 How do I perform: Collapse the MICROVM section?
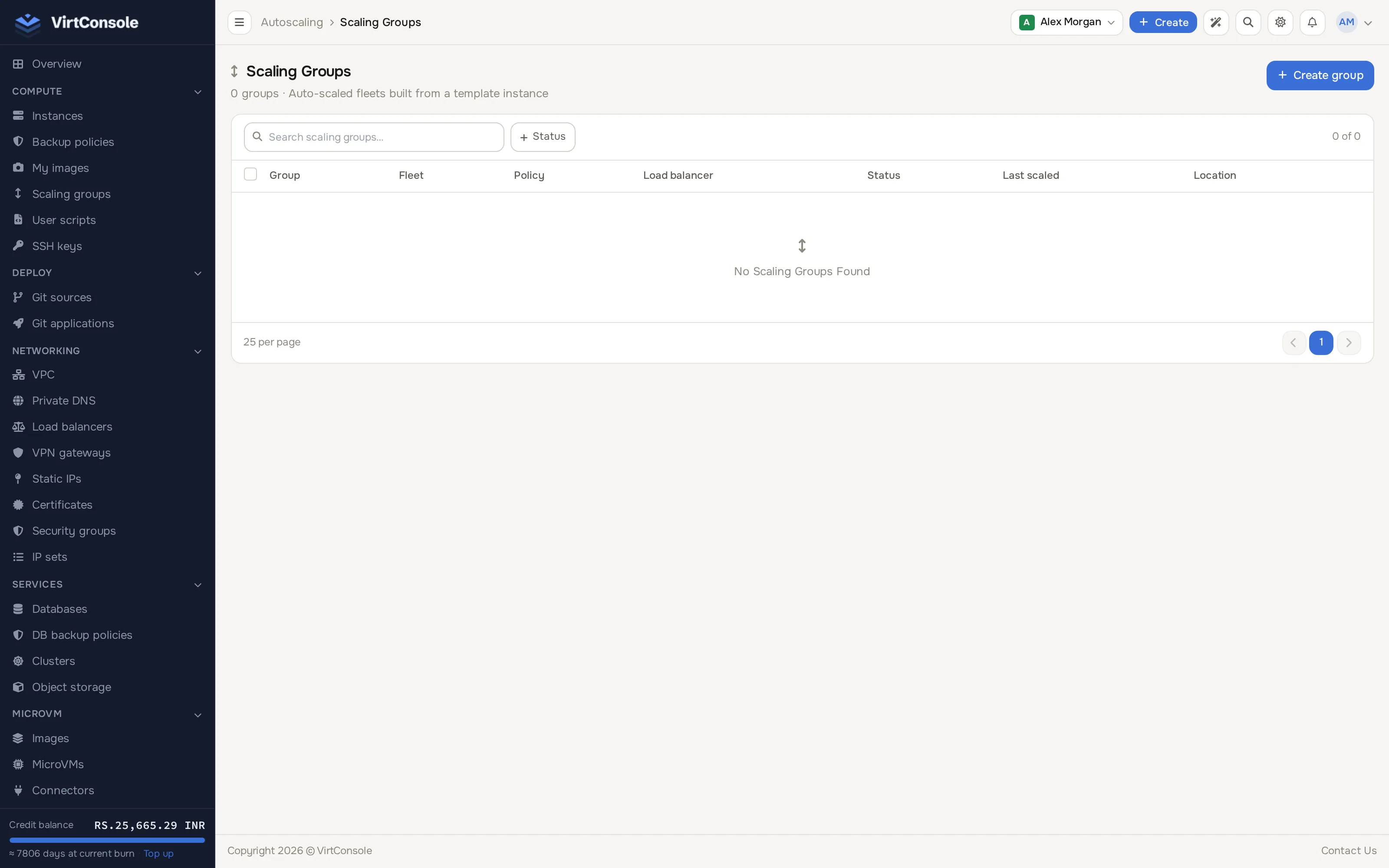click(198, 715)
